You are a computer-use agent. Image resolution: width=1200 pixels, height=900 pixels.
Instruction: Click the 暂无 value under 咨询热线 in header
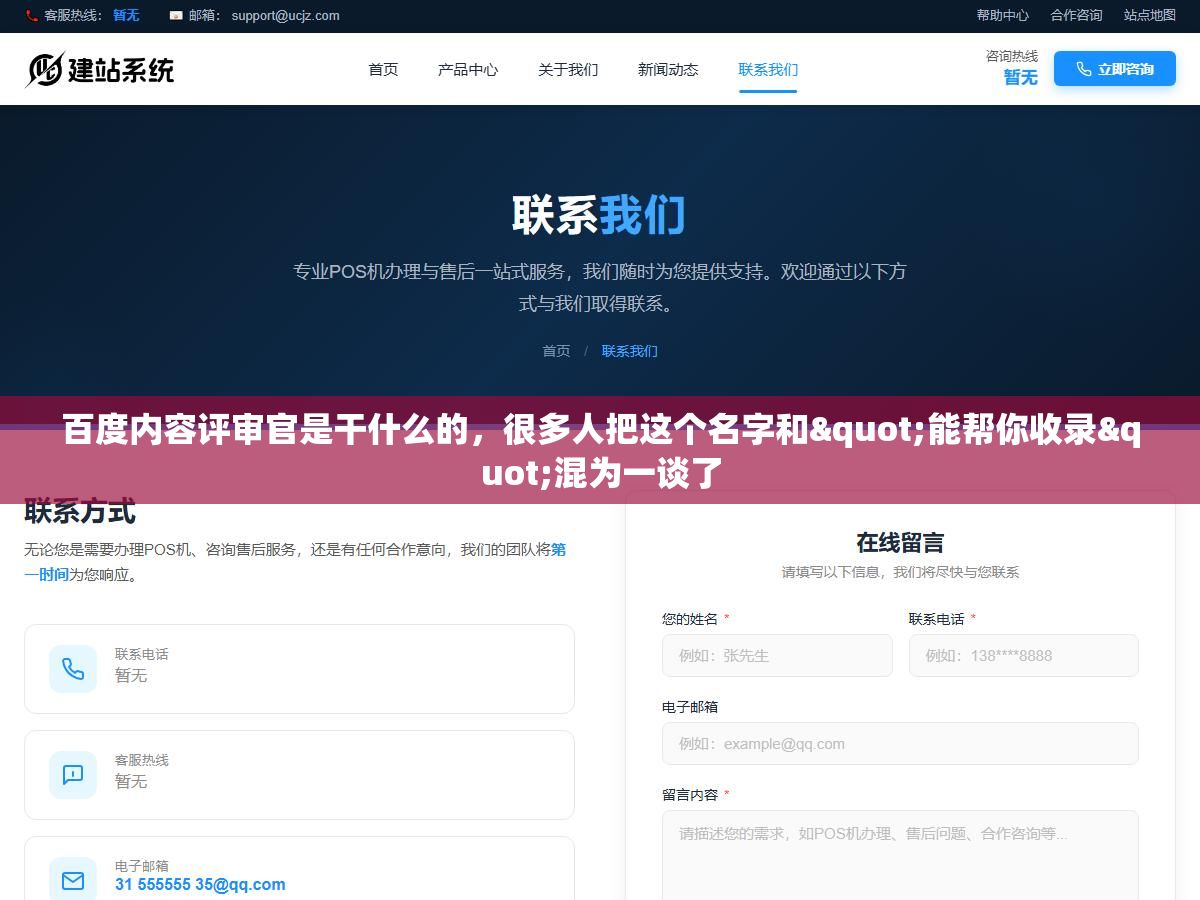tap(1021, 77)
